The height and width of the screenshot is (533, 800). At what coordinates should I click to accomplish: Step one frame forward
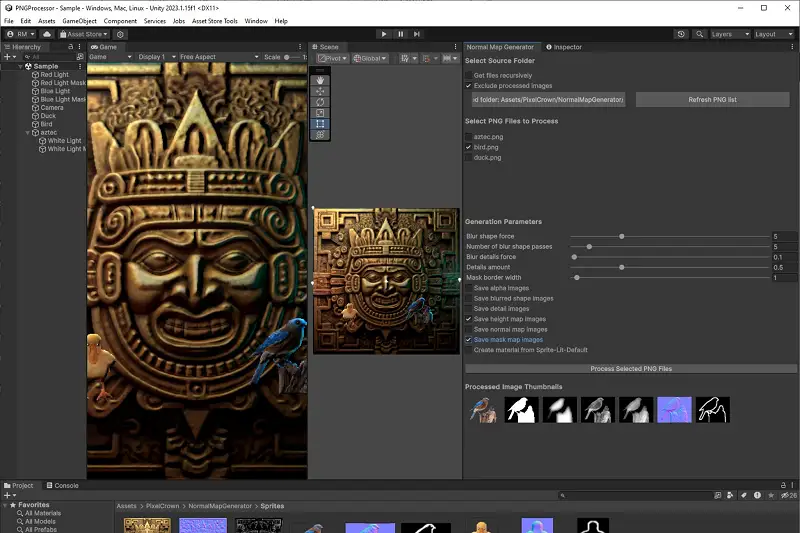tap(417, 34)
